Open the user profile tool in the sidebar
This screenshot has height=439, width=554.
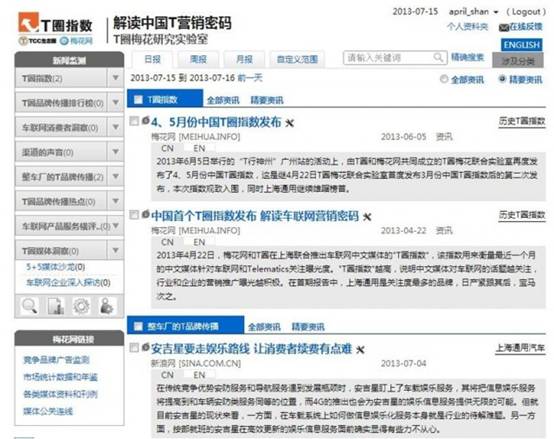pos(107,306)
